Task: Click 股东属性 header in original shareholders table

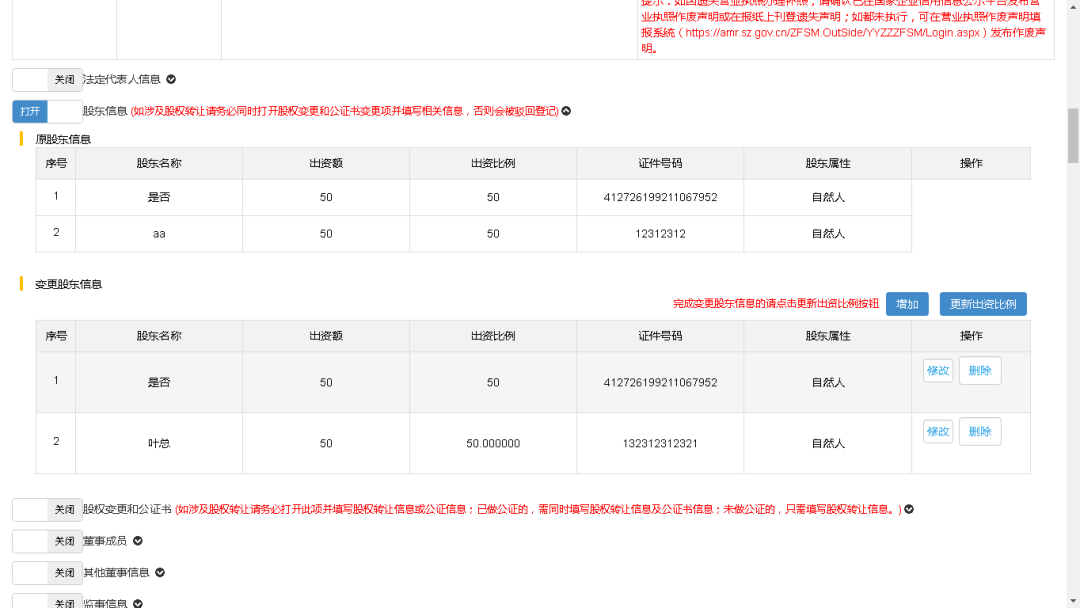Action: click(828, 163)
